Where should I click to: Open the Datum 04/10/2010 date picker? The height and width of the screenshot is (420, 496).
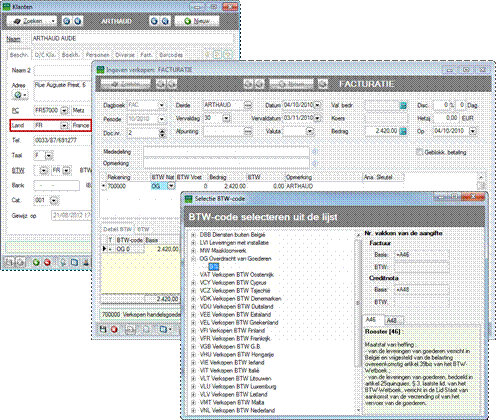tap(317, 105)
